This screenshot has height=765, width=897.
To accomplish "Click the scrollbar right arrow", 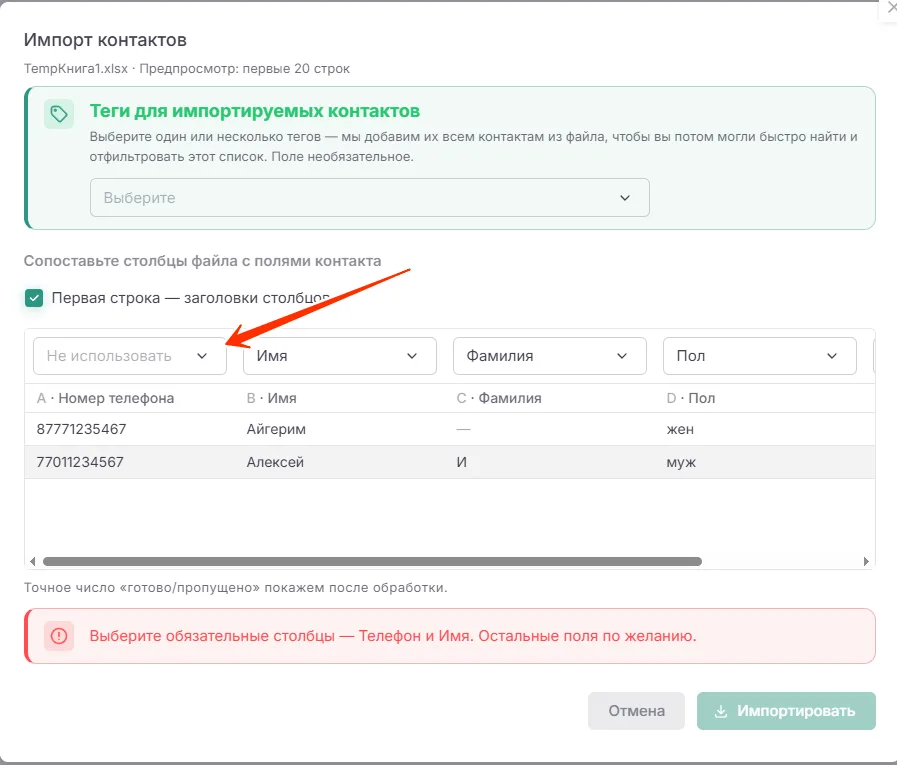I will pos(866,561).
